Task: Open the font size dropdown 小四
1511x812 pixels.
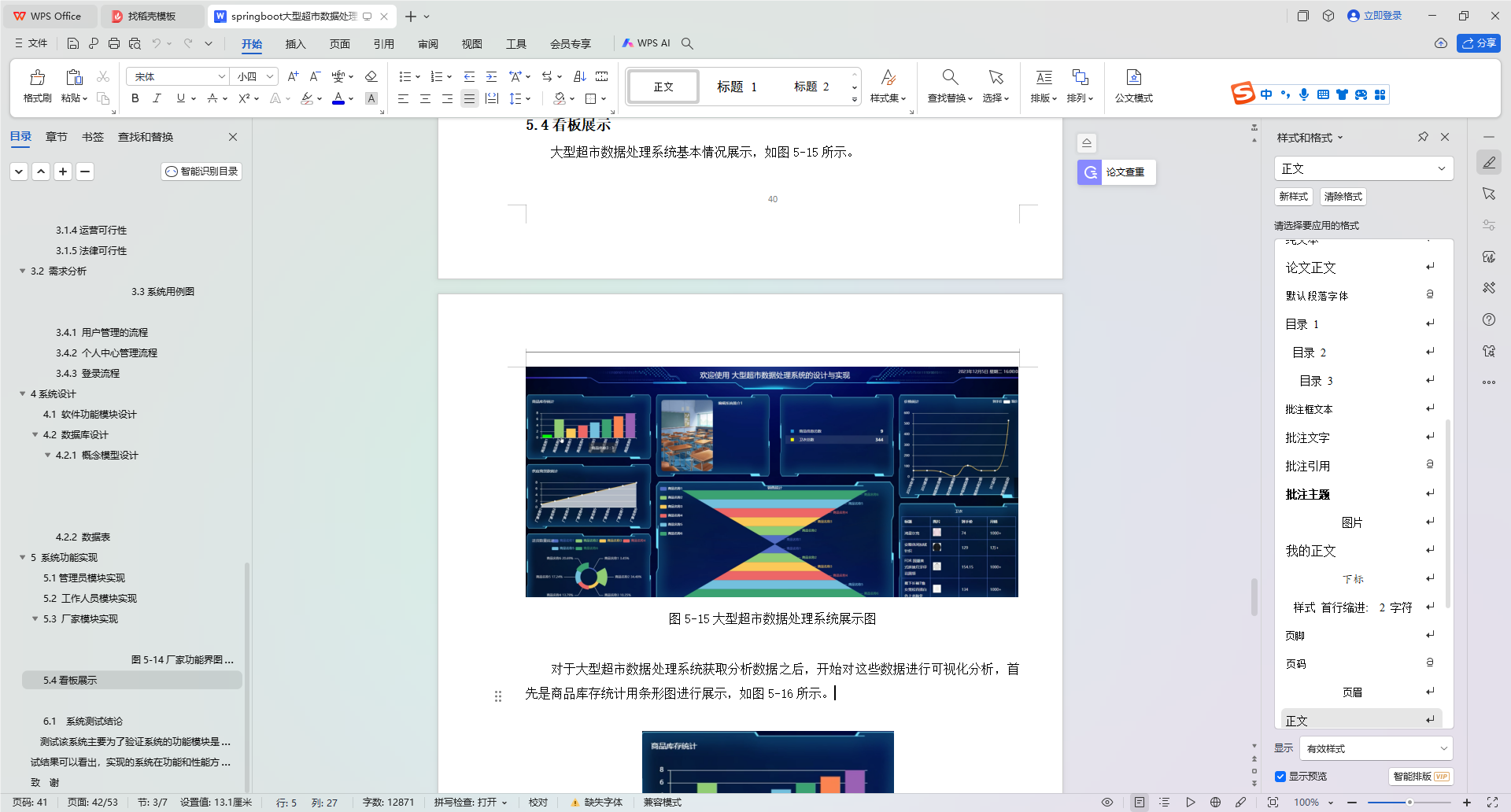Action: [270, 76]
